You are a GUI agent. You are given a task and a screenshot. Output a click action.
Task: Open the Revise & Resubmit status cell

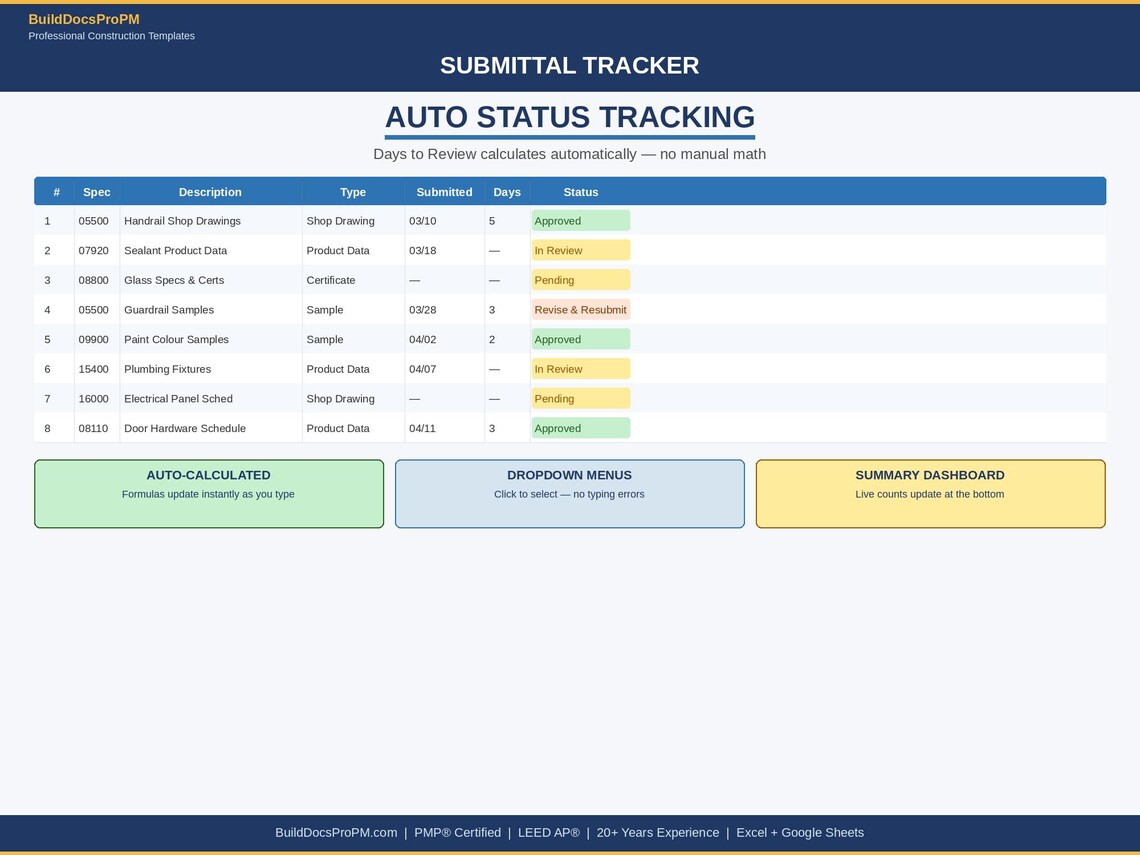(581, 310)
